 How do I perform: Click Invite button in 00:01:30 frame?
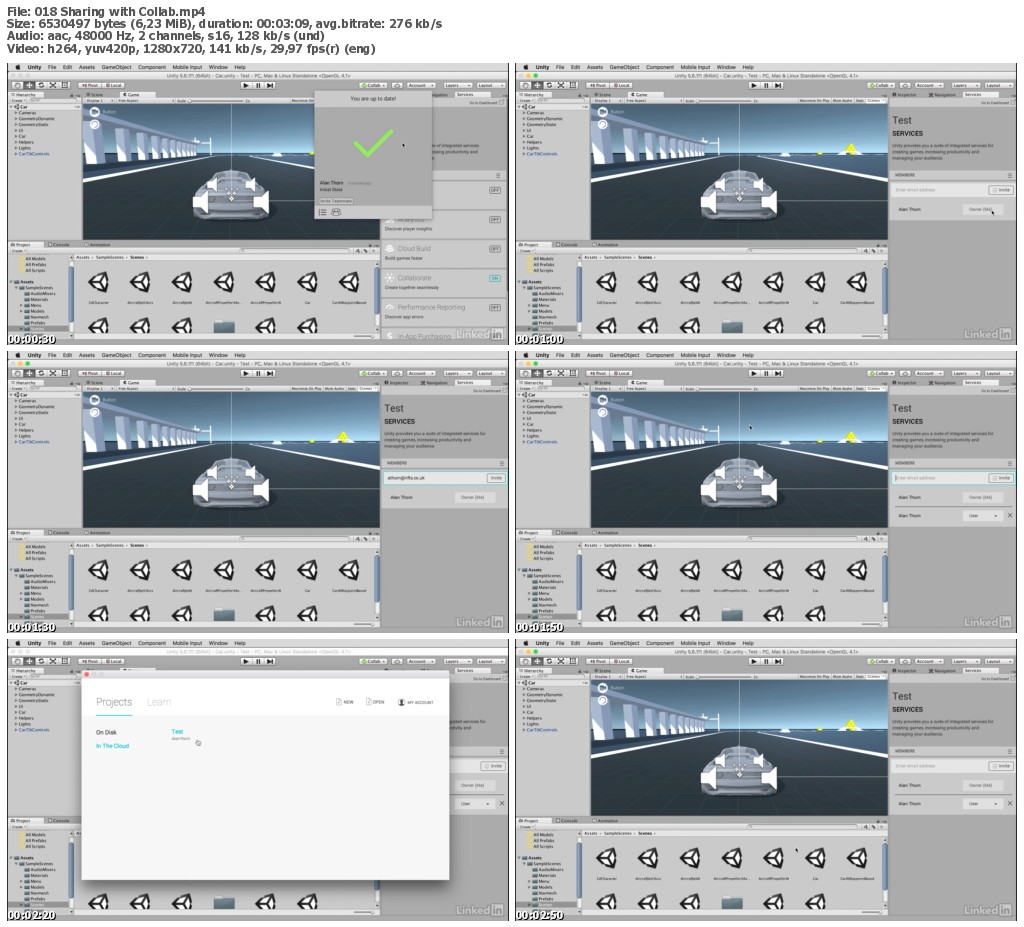point(496,478)
